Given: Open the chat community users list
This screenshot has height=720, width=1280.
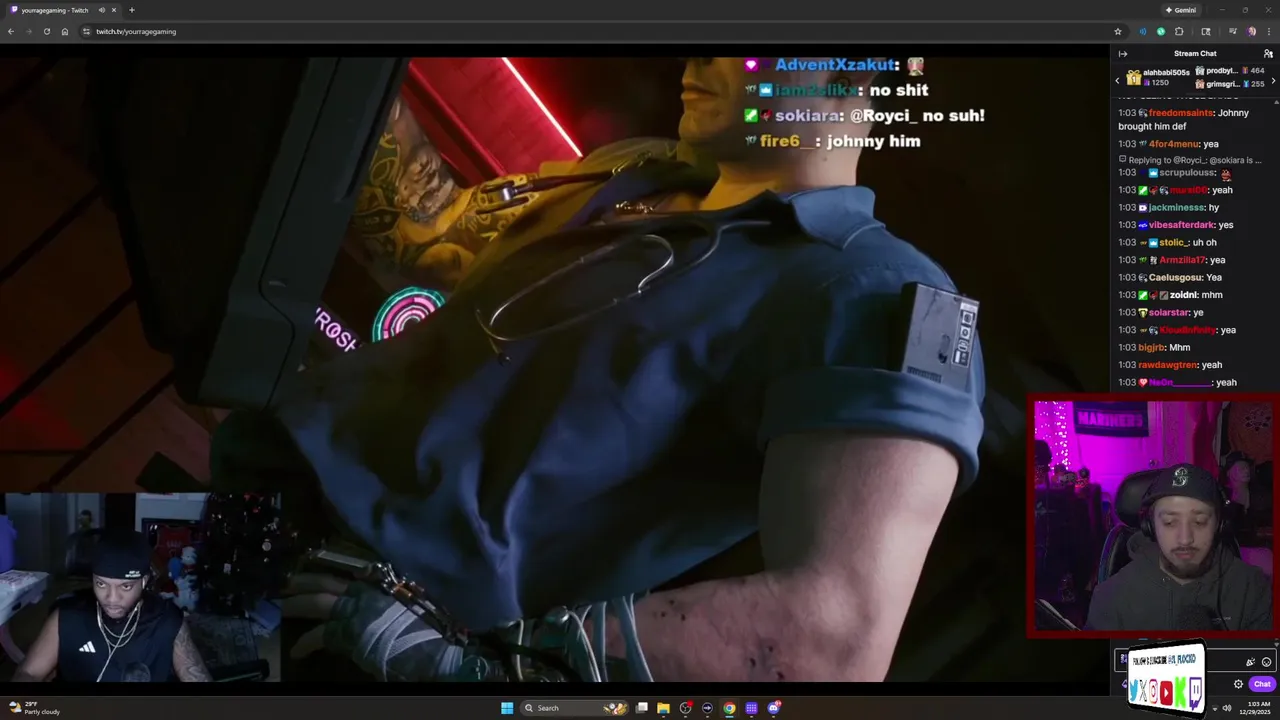Looking at the screenshot, I should (1268, 54).
